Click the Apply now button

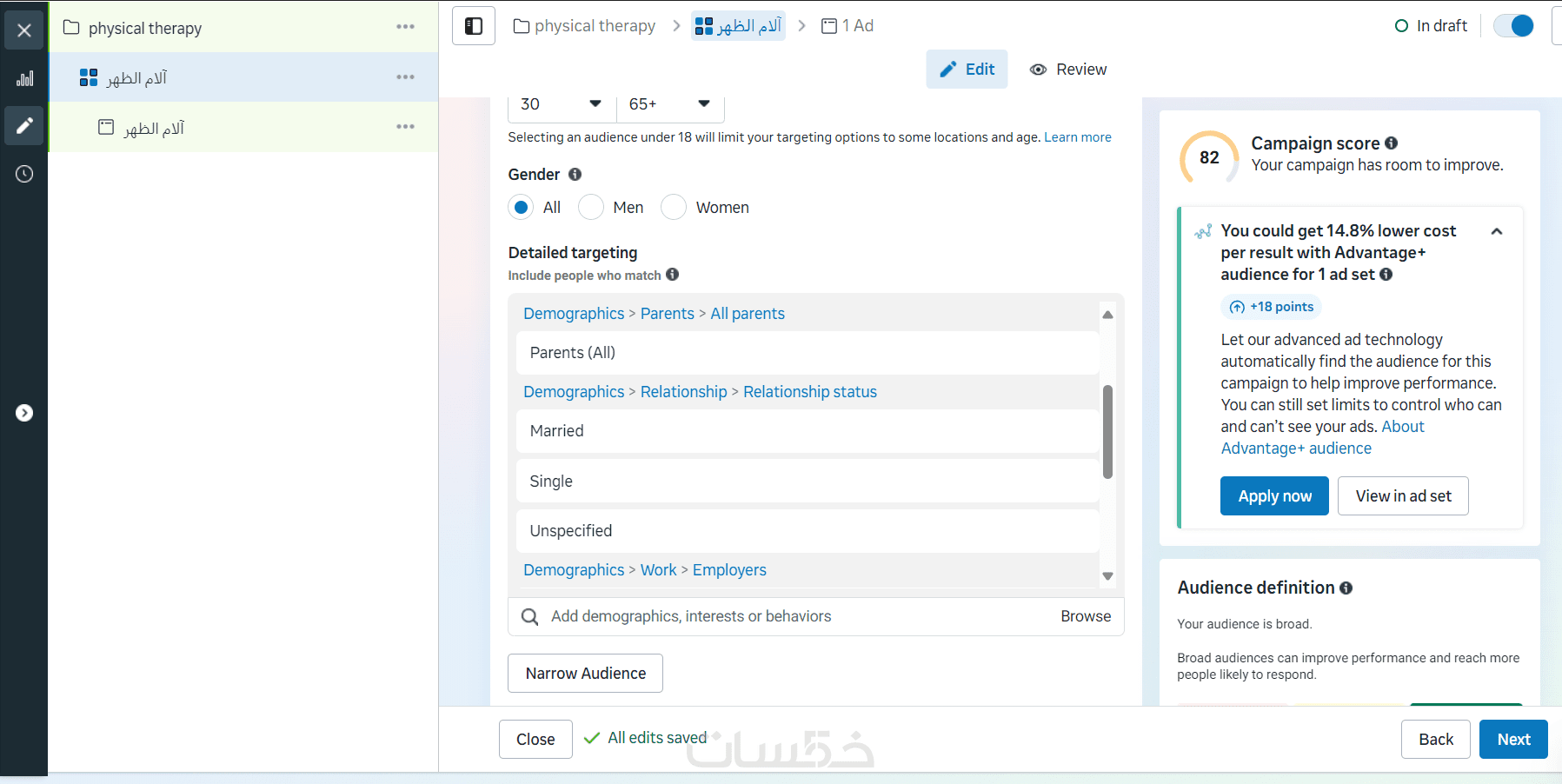(1274, 496)
